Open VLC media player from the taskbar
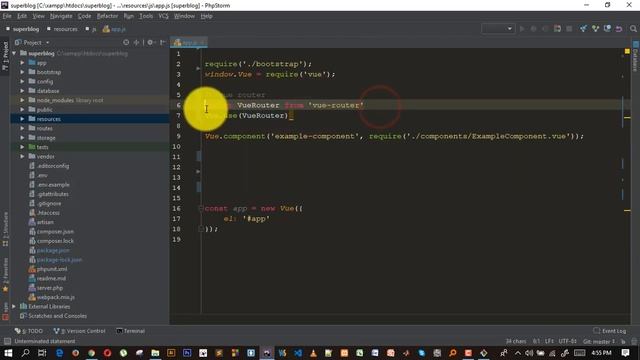Image resolution: width=640 pixels, height=360 pixels. pos(313,353)
